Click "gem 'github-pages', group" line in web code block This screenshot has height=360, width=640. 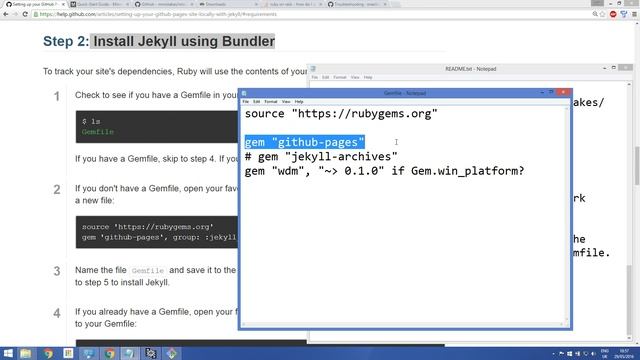[x=159, y=238]
